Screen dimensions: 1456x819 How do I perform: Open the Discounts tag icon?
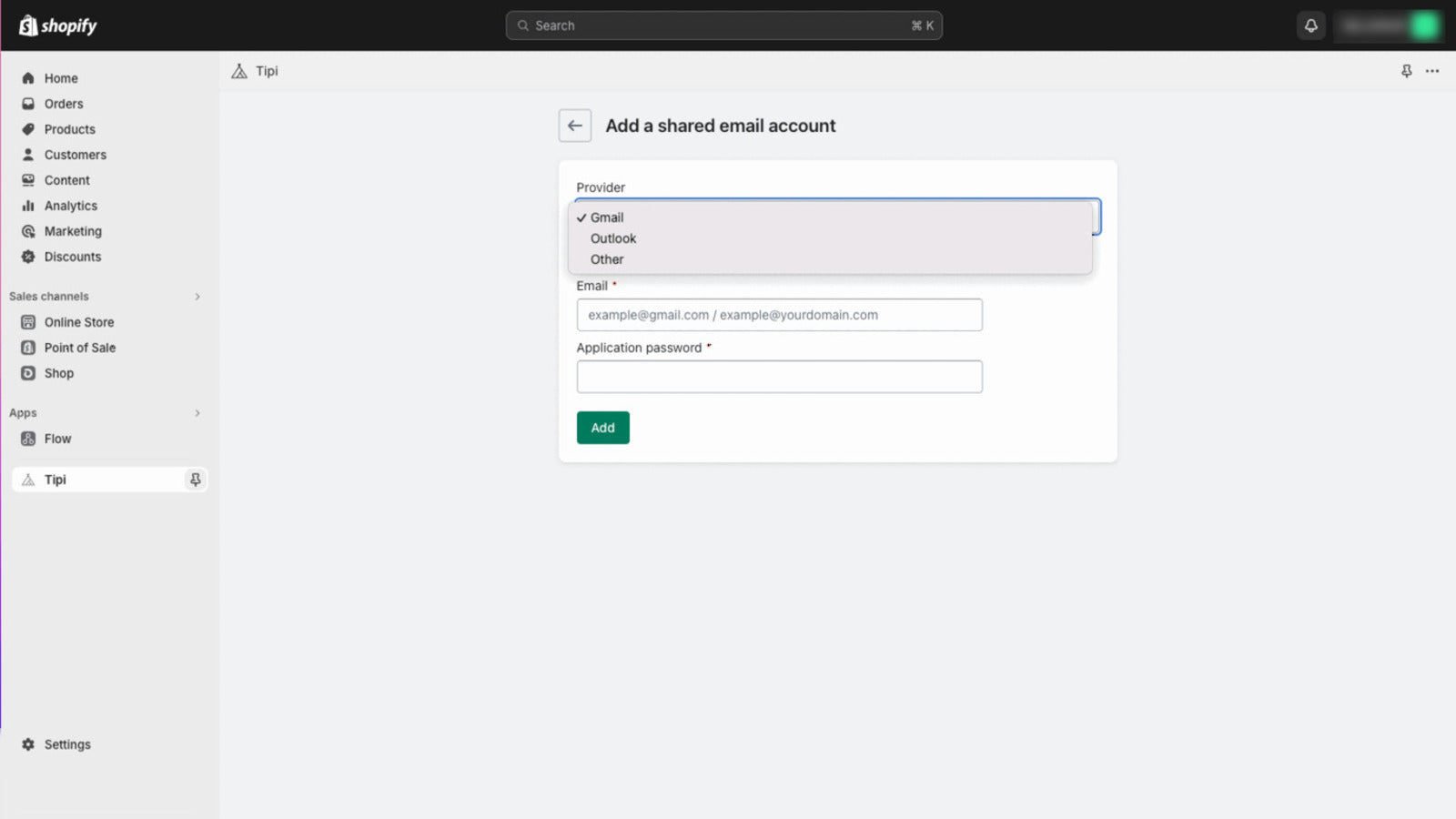point(28,257)
